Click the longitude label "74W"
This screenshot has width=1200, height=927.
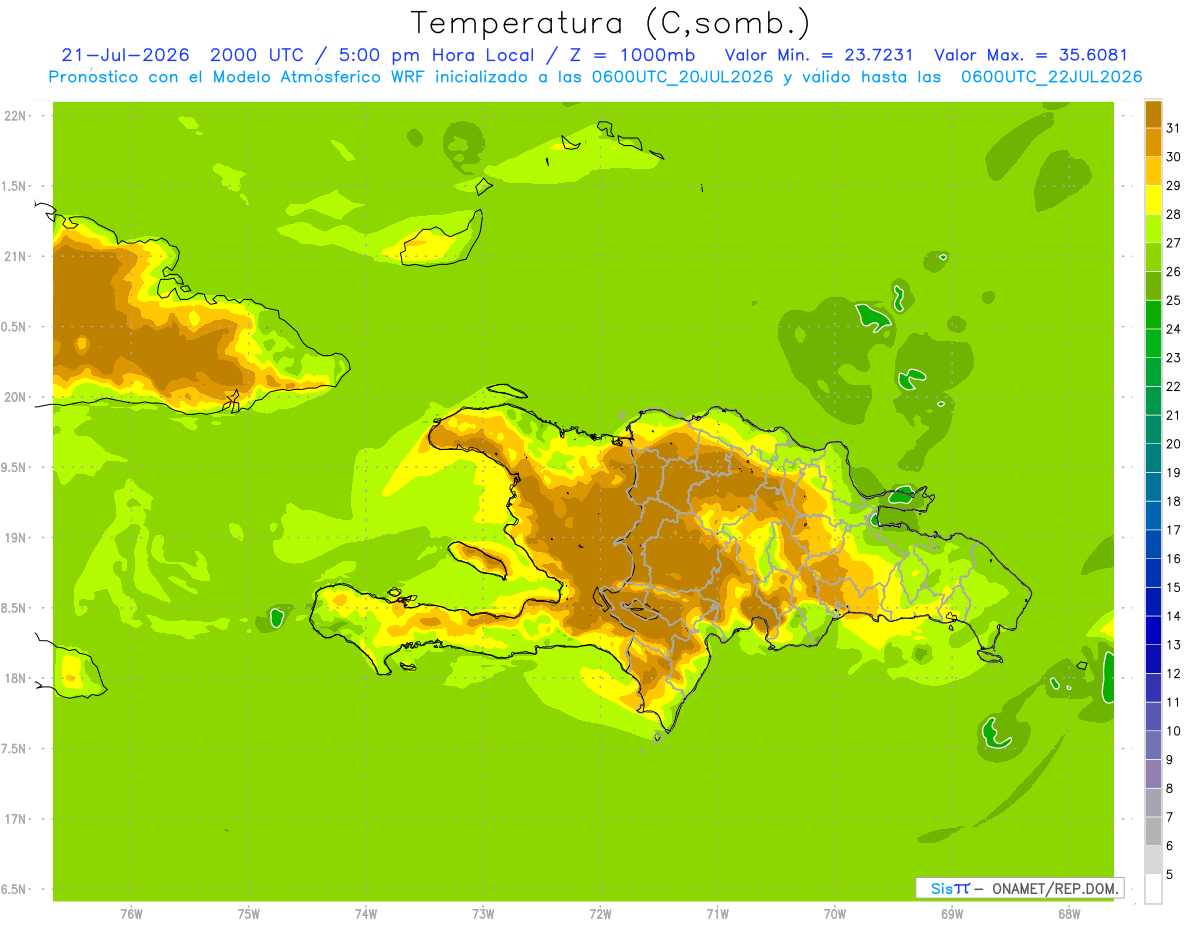coord(366,913)
